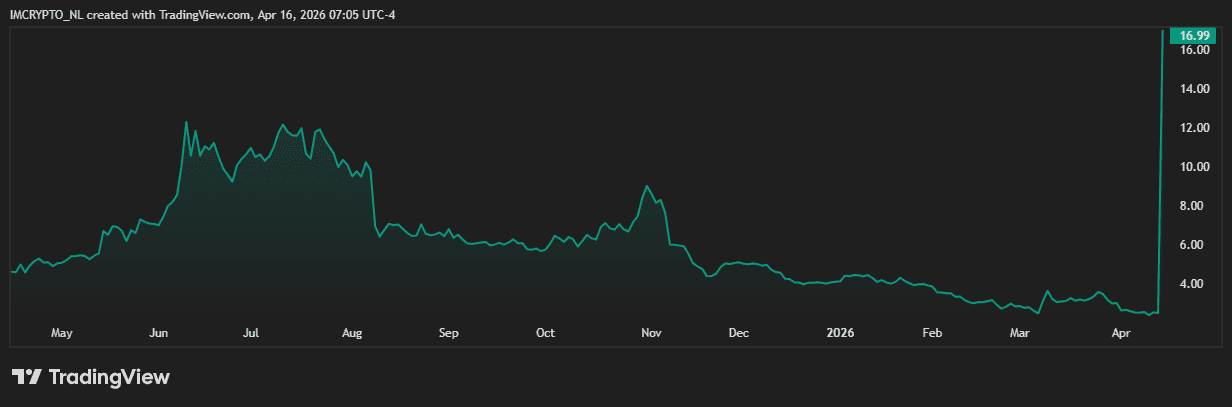Click the current price label 16.99

(1195, 36)
